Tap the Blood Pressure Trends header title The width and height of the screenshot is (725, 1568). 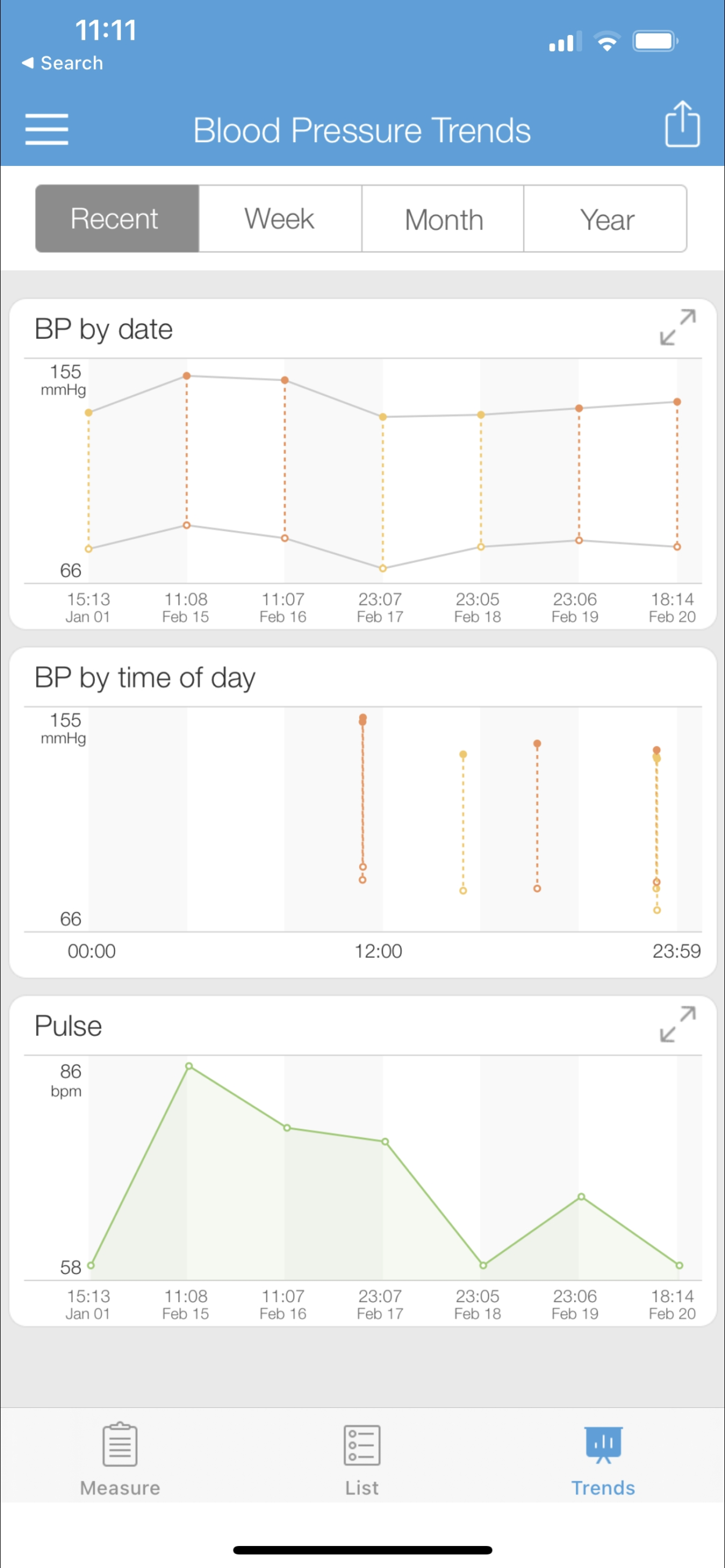362,130
